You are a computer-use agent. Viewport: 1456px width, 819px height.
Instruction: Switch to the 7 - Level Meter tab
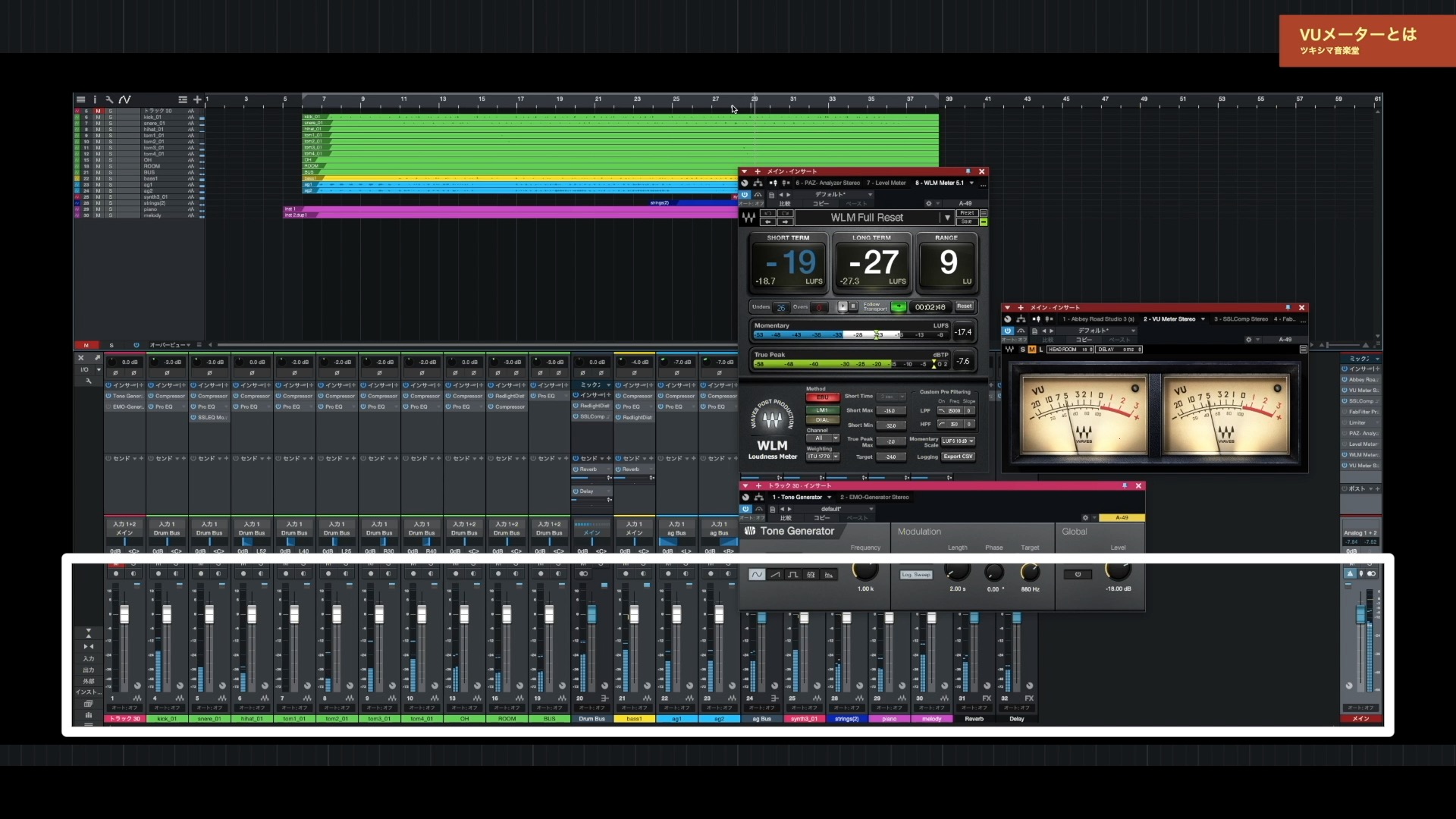(886, 184)
